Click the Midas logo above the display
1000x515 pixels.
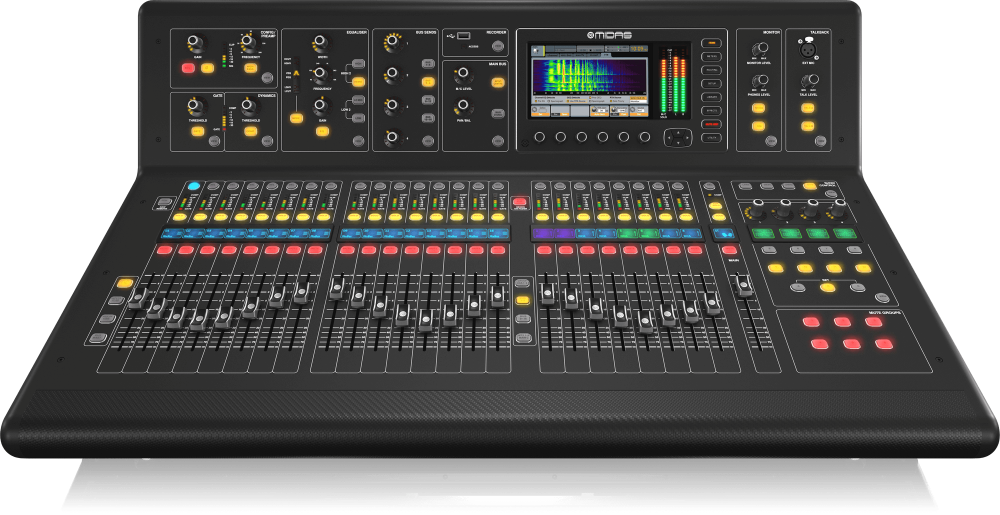[x=608, y=36]
